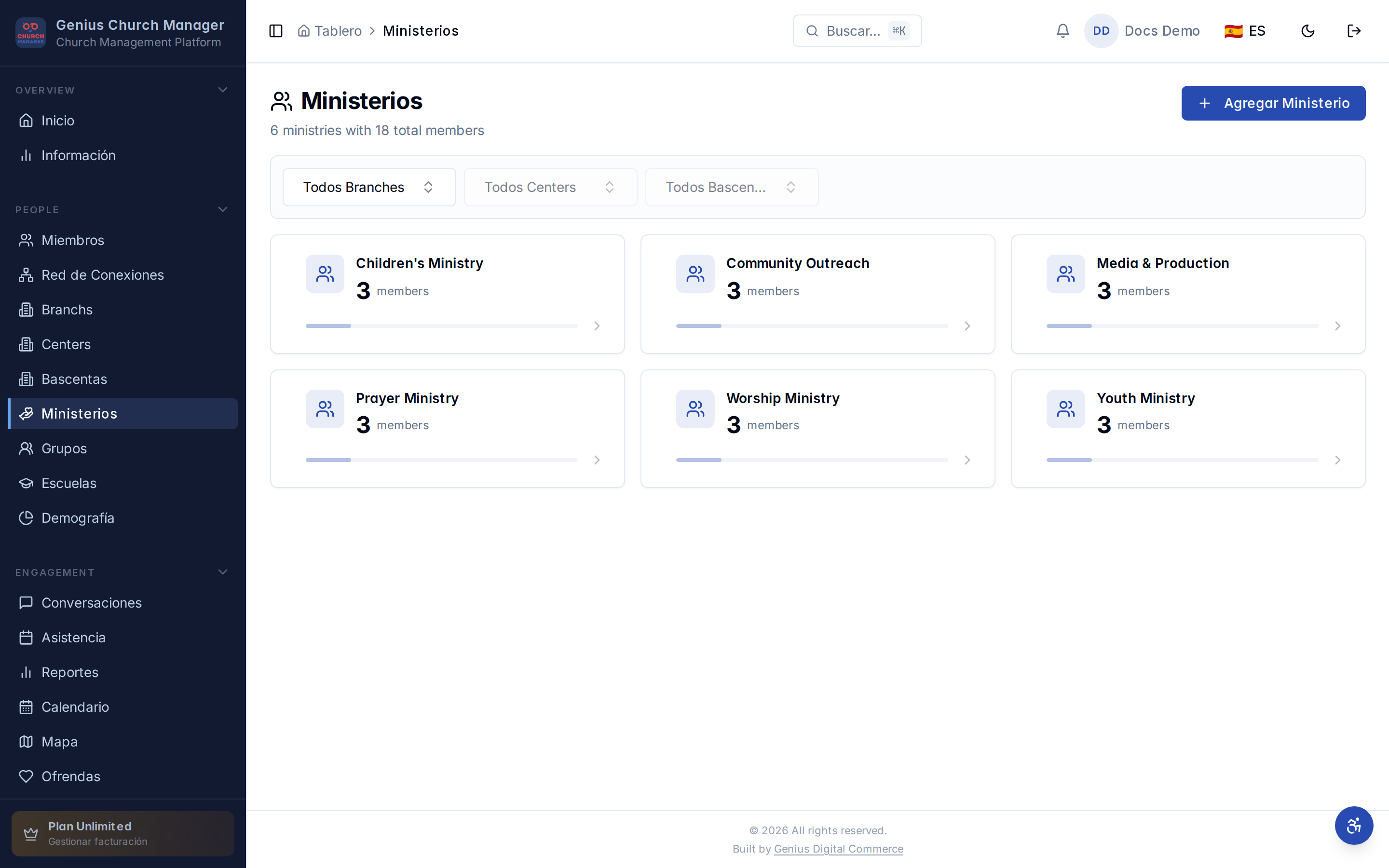Open Branchs in sidebar
The width and height of the screenshot is (1389, 868).
pos(122,310)
